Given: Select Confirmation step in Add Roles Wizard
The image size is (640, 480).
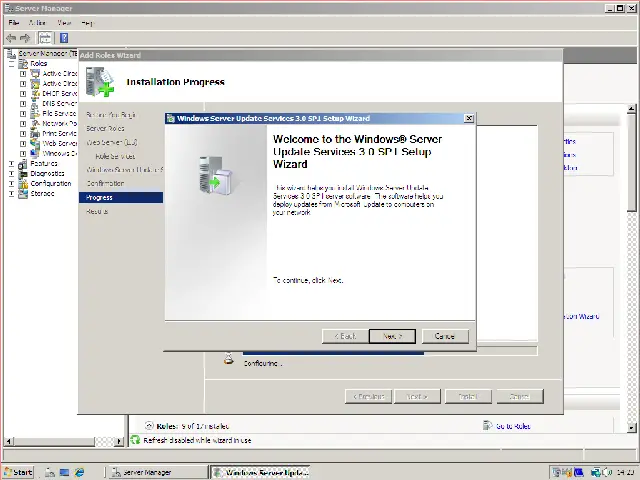Looking at the screenshot, I should (105, 184).
